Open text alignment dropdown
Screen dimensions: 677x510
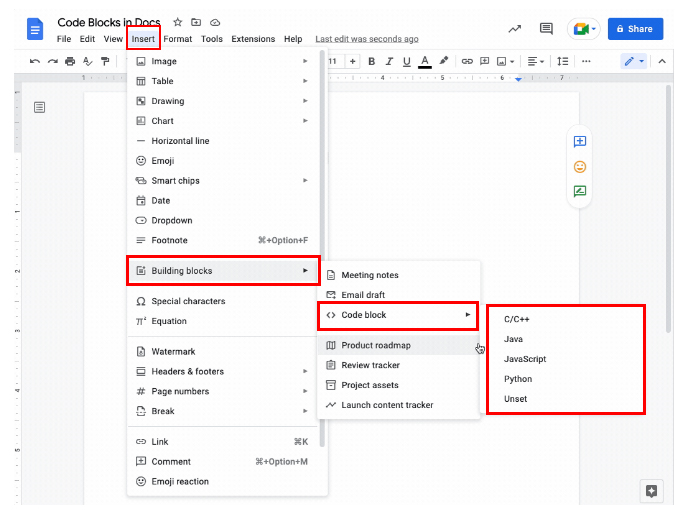[x=536, y=61]
